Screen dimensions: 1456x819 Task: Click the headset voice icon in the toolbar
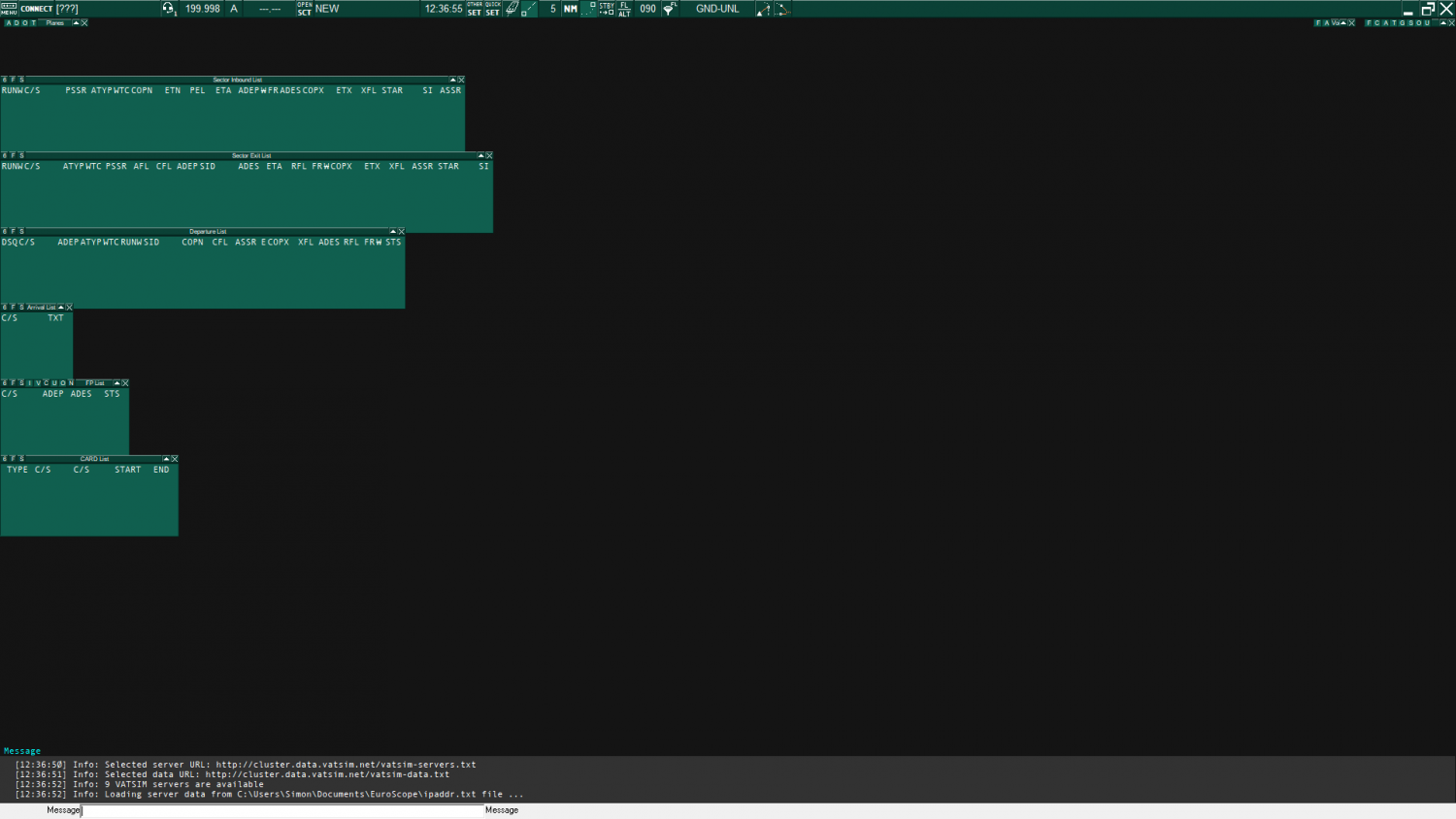pos(168,9)
